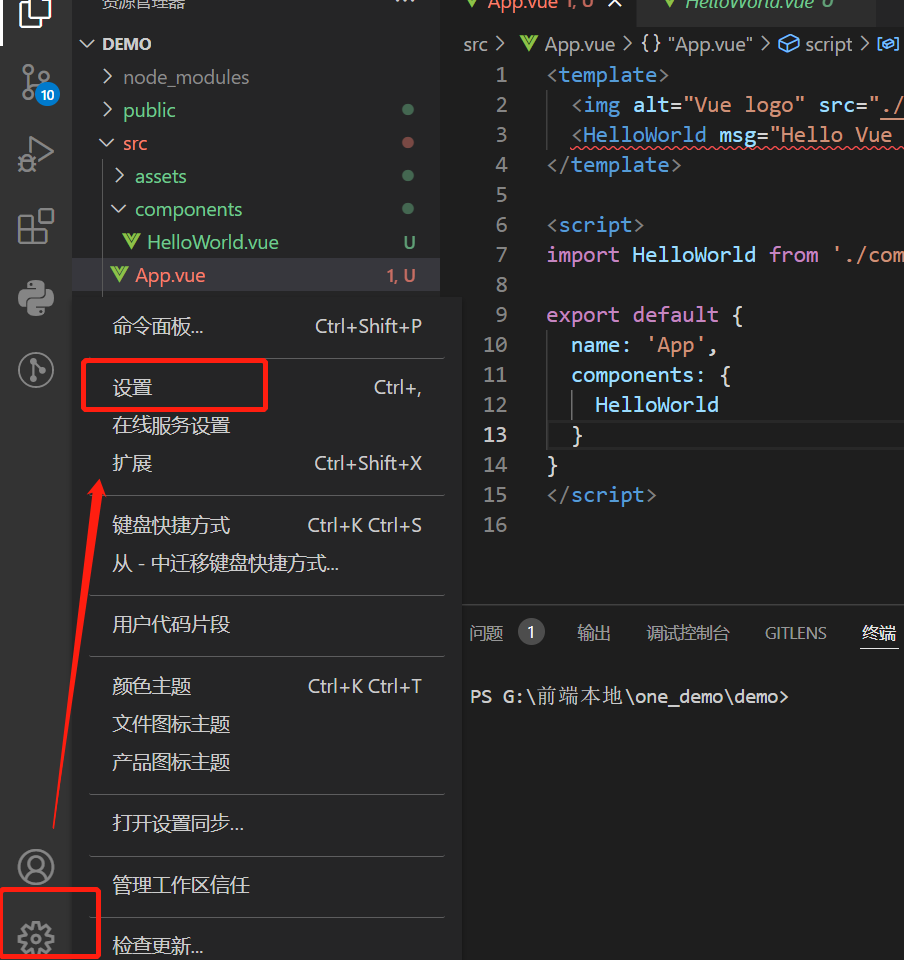Click the Manage gear icon
Viewport: 904px width, 960px height.
tap(35, 937)
